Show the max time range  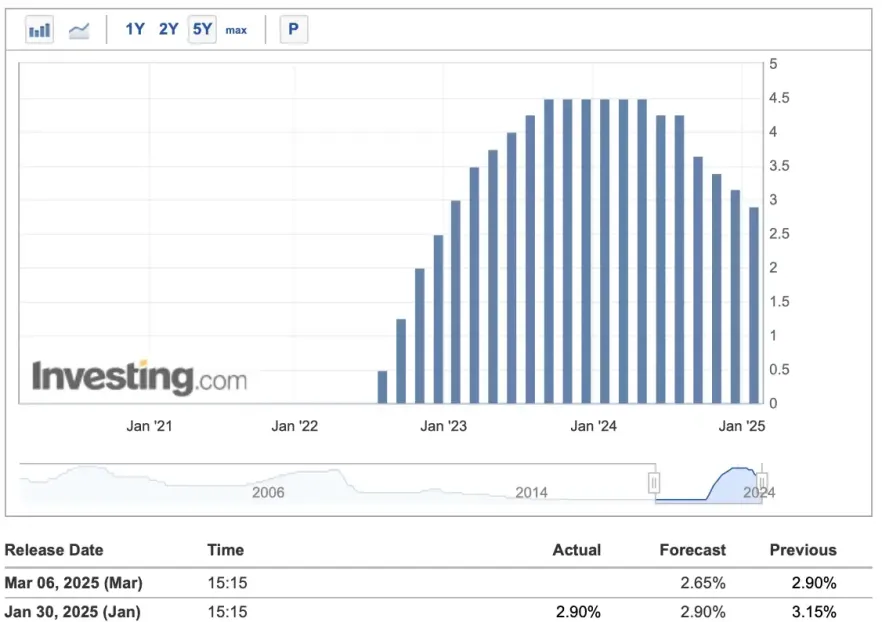[x=236, y=30]
